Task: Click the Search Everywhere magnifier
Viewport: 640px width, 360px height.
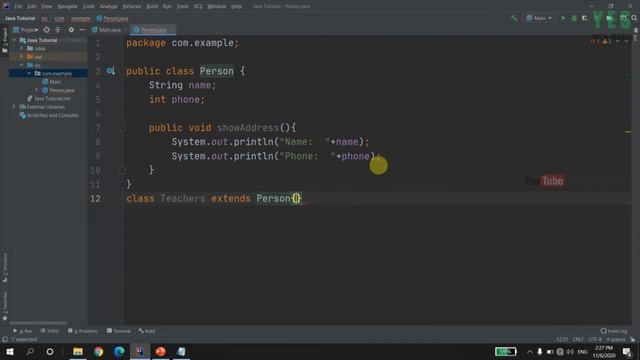Action: (634, 18)
